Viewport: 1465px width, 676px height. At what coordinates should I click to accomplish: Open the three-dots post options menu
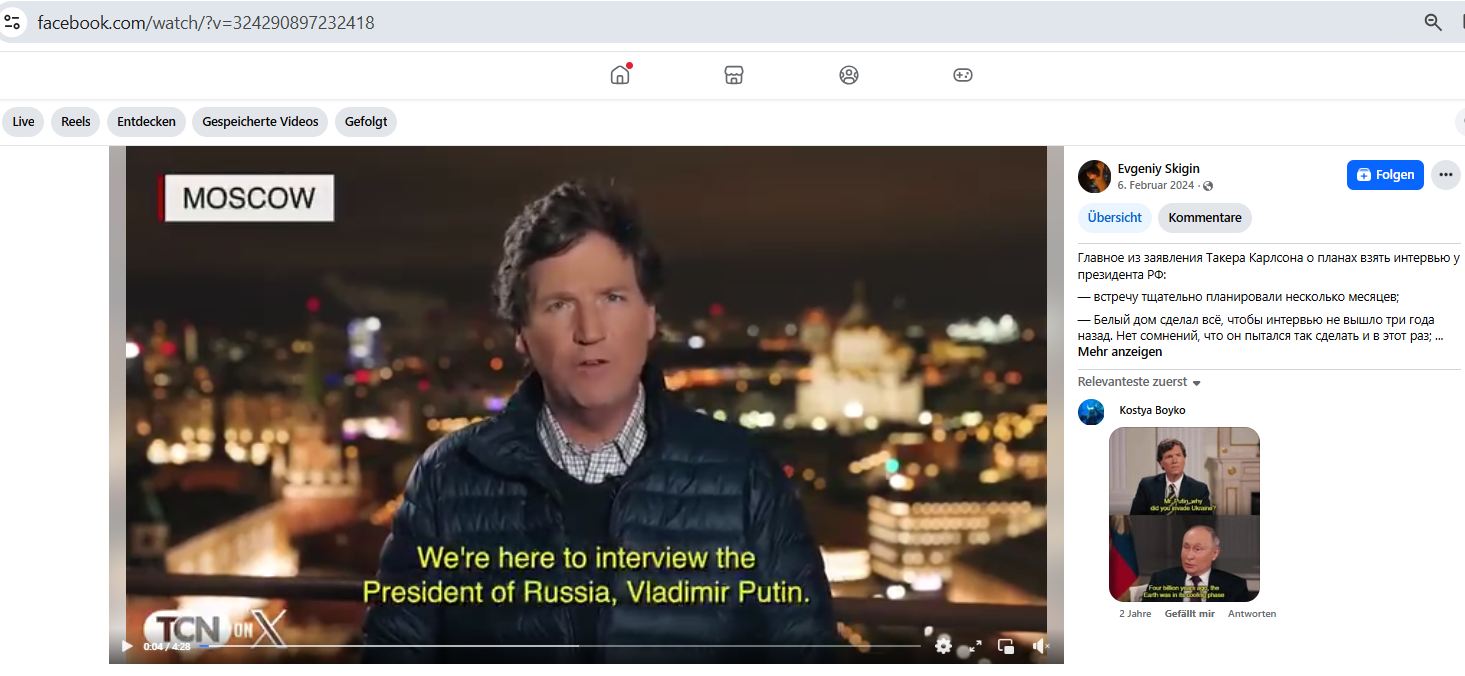[x=1445, y=174]
